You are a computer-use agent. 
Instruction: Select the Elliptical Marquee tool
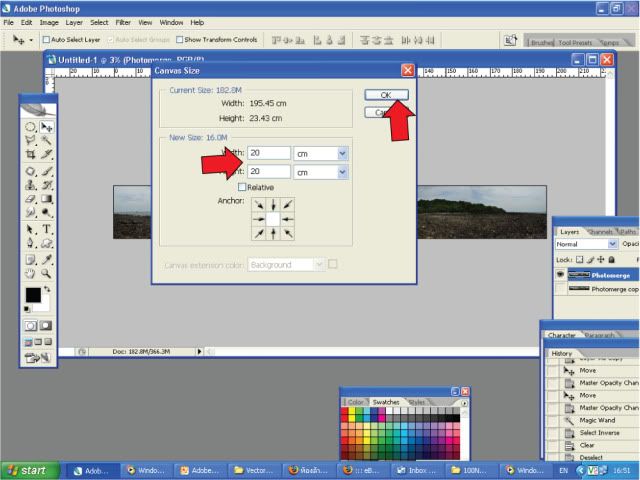[x=30, y=127]
